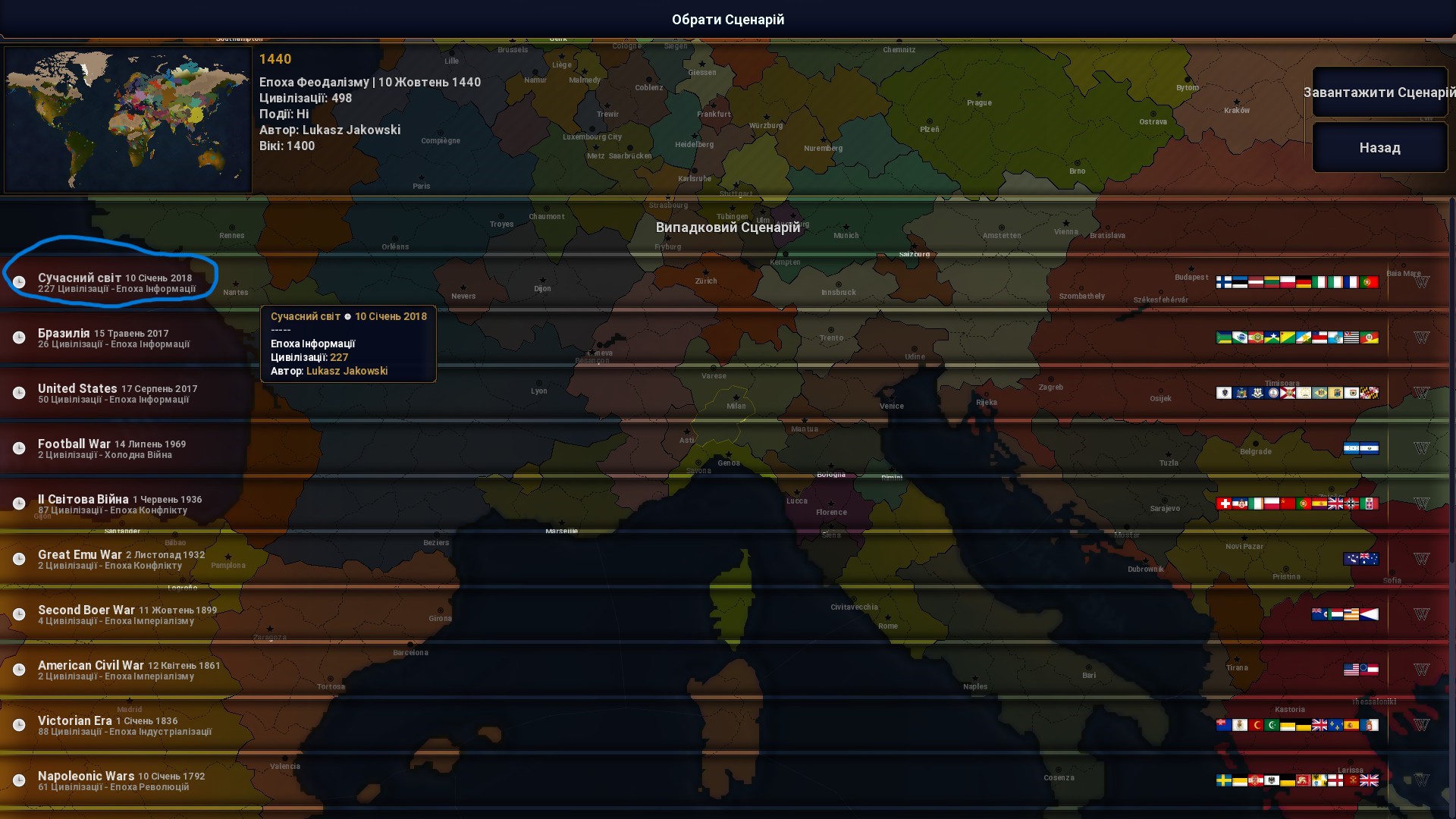Viewport: 1456px width, 819px height.
Task: Click the clock icon next to Napoleonic Wars
Action: click(x=19, y=780)
